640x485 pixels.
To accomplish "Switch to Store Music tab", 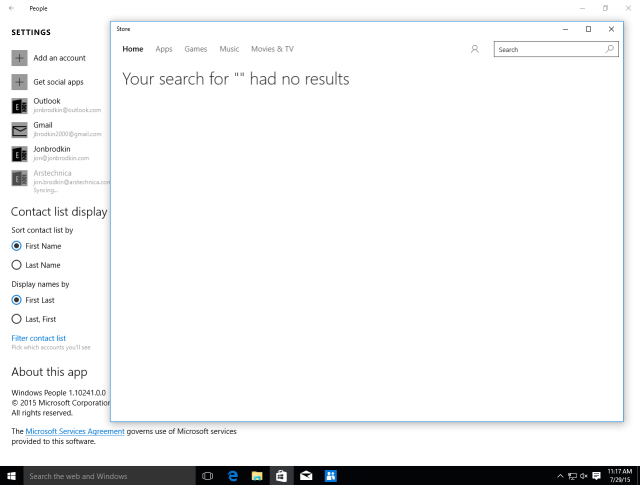I will click(x=229, y=49).
